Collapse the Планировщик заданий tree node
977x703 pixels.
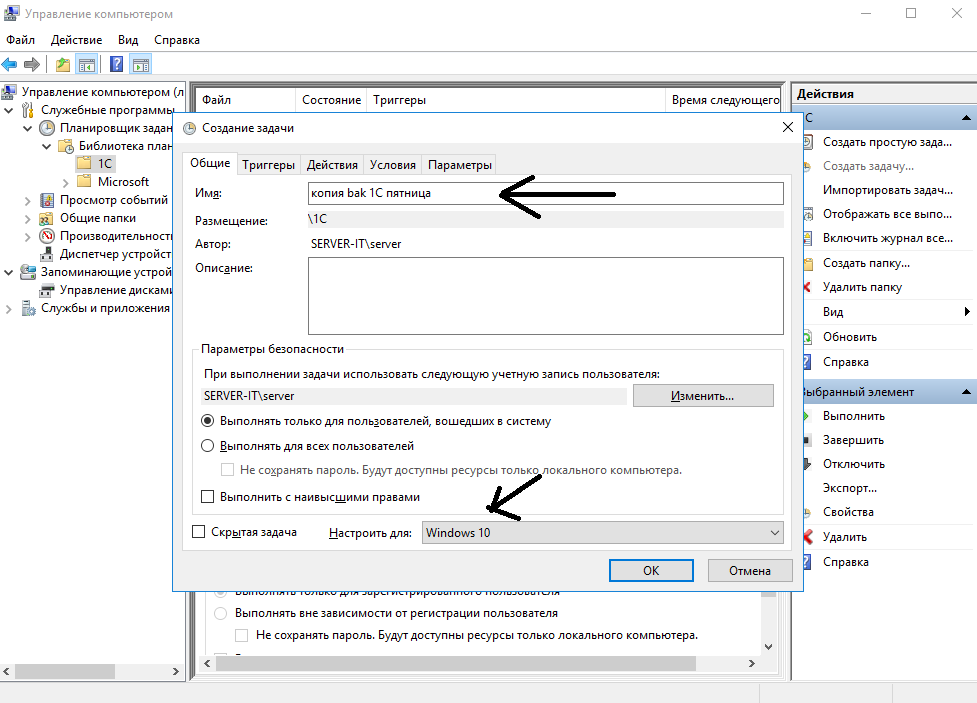click(27, 128)
